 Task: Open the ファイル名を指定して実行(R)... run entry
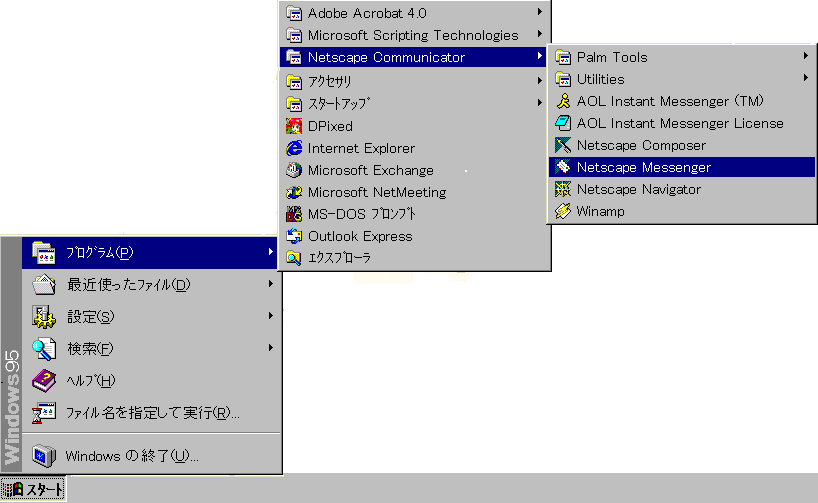pos(151,413)
